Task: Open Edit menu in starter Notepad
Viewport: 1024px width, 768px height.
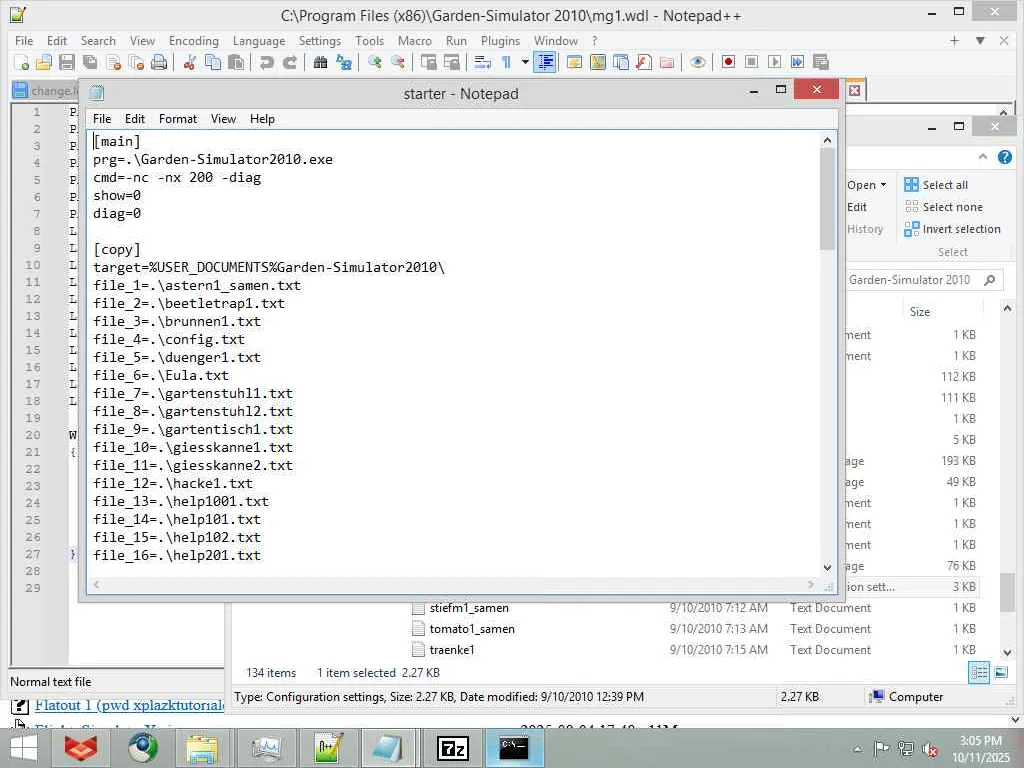Action: 135,119
